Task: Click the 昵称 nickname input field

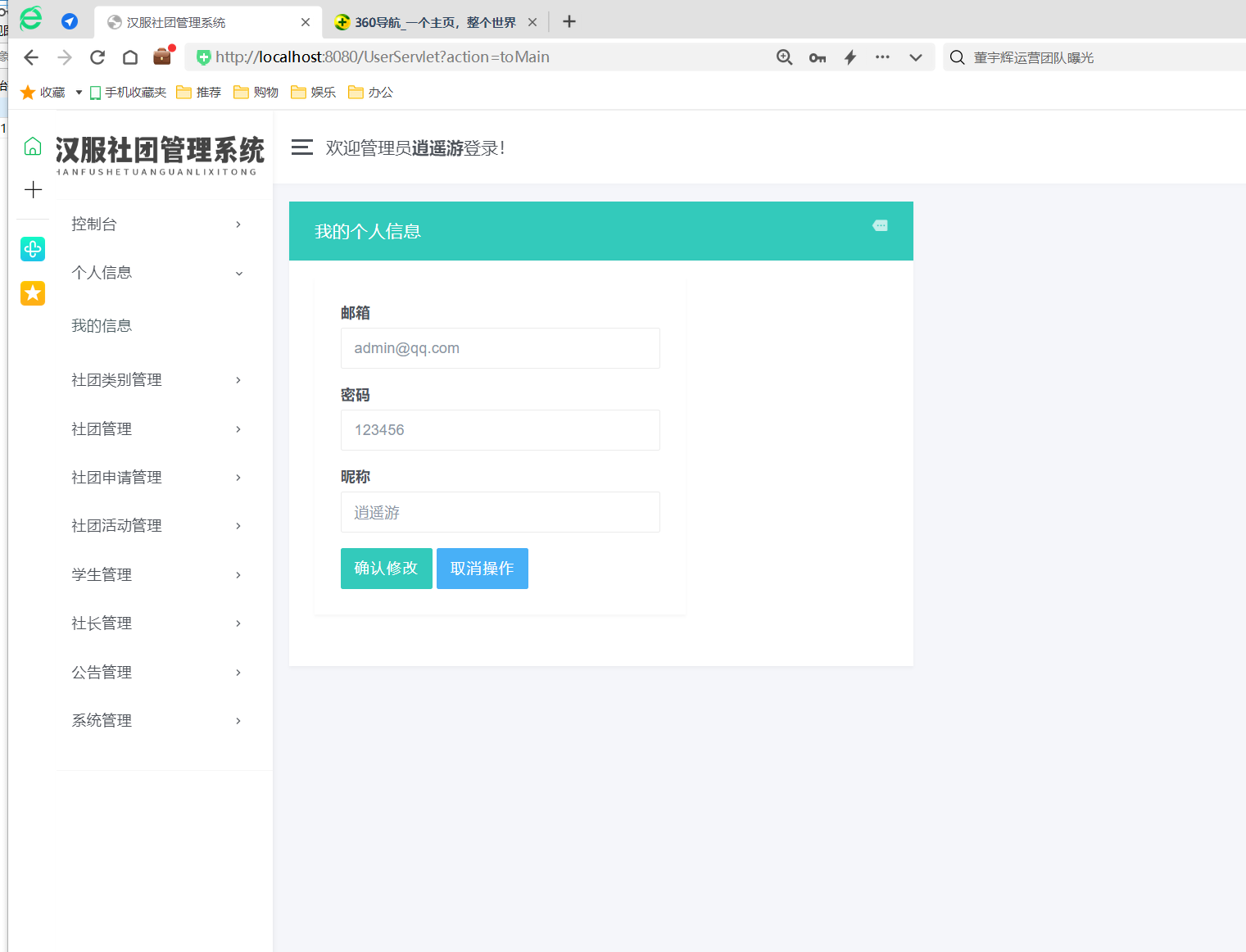Action: 501,512
